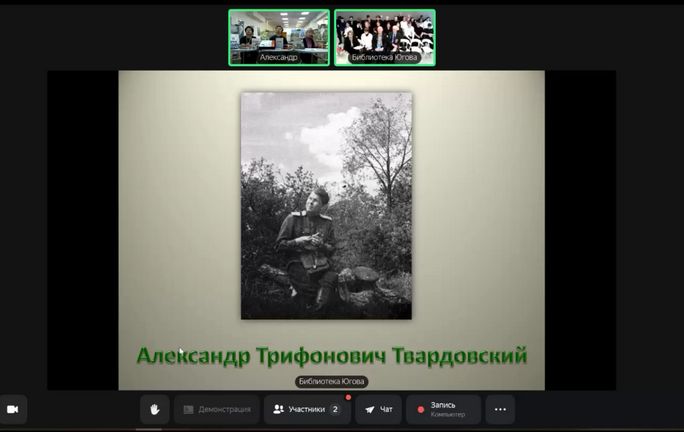Raise hand with the hand icon
Viewport: 684px width, 432px height.
(155, 409)
